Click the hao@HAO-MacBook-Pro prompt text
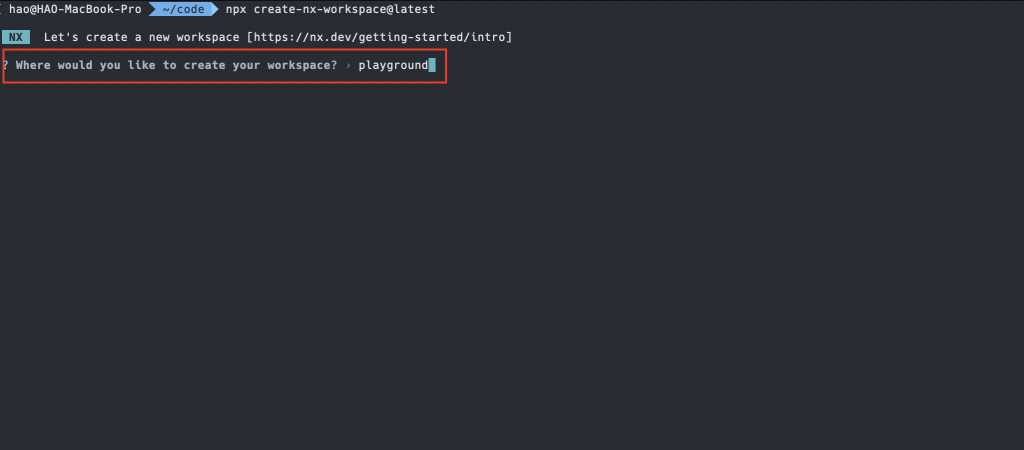Image resolution: width=1024 pixels, height=450 pixels. click(x=75, y=9)
